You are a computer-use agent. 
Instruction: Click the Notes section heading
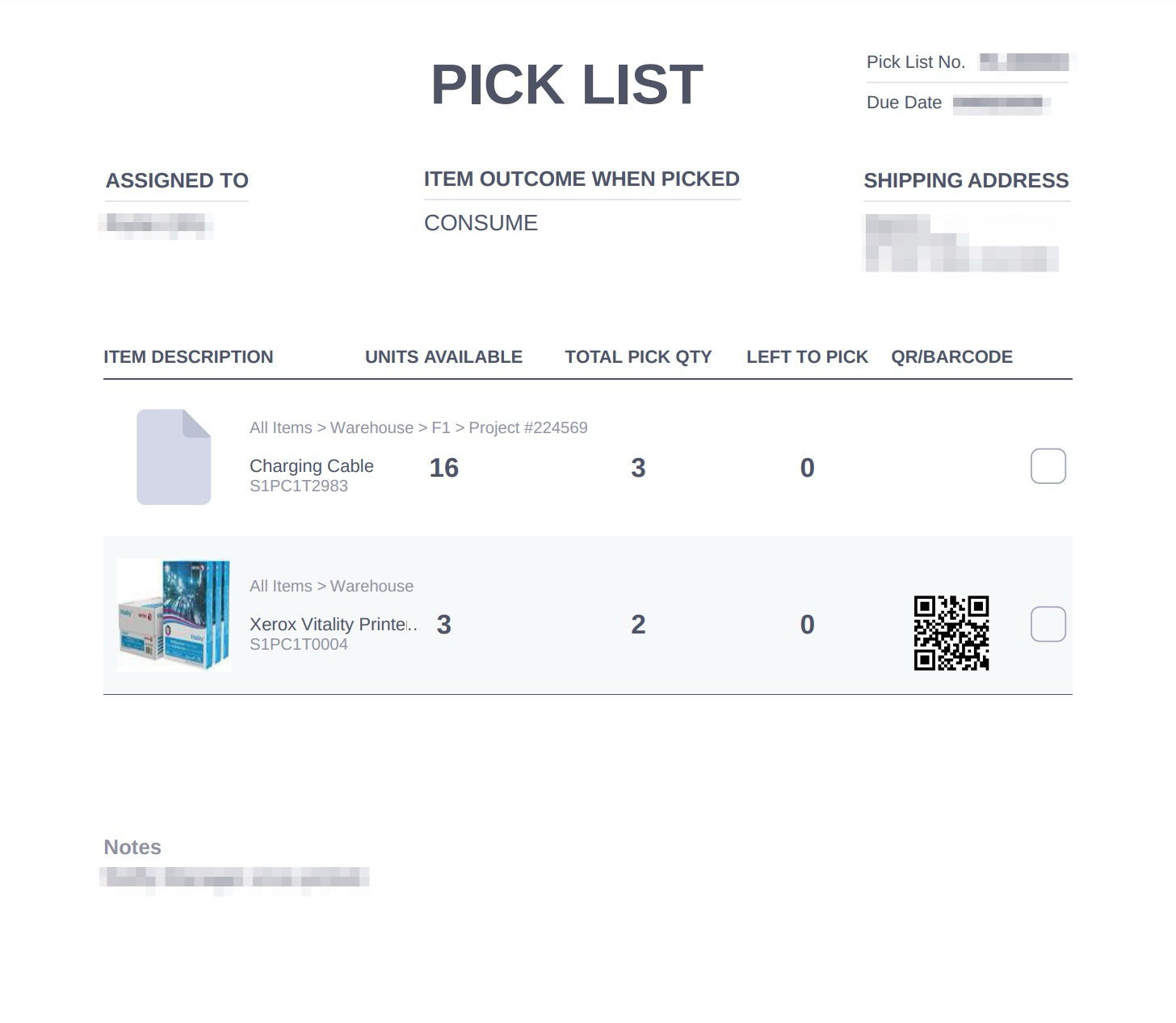tap(132, 847)
